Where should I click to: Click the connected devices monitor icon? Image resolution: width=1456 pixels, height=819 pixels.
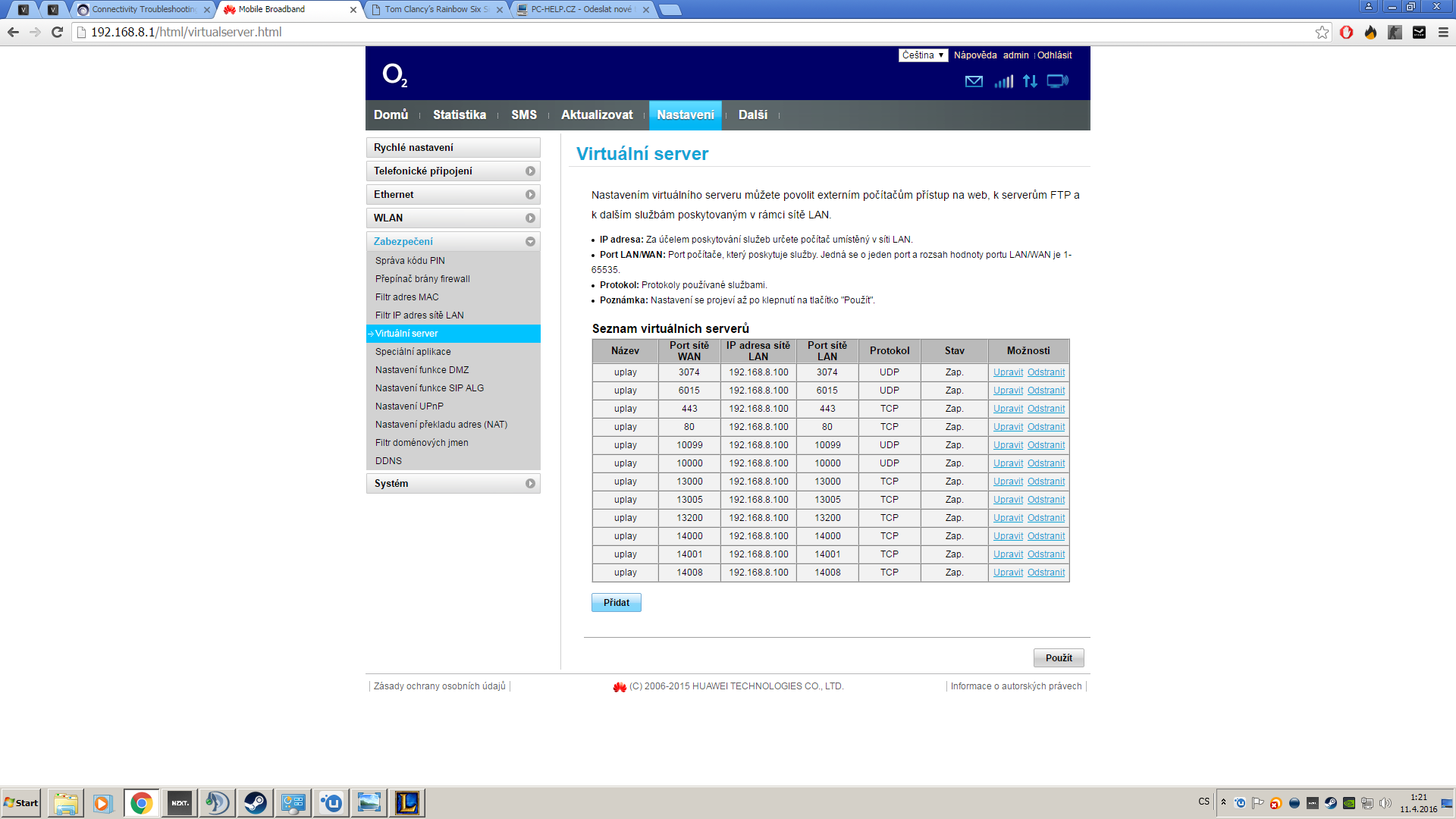(x=1057, y=81)
